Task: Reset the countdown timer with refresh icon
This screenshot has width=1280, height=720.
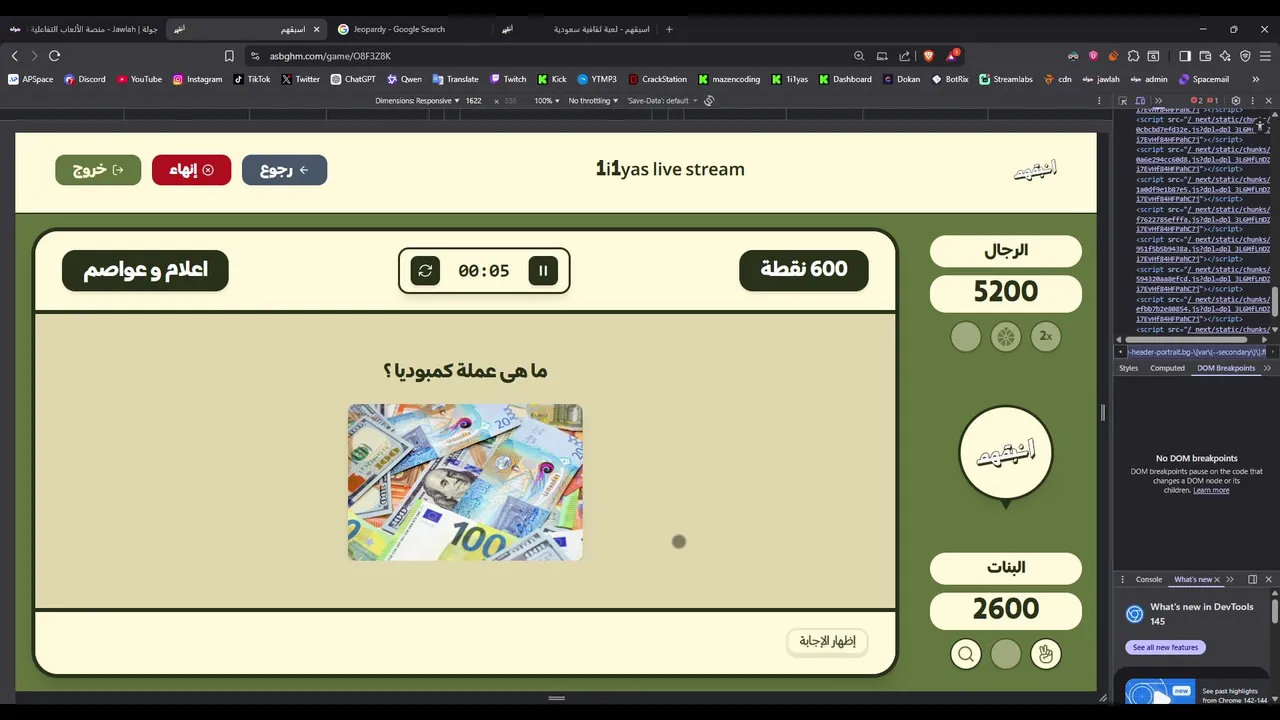Action: click(x=425, y=271)
